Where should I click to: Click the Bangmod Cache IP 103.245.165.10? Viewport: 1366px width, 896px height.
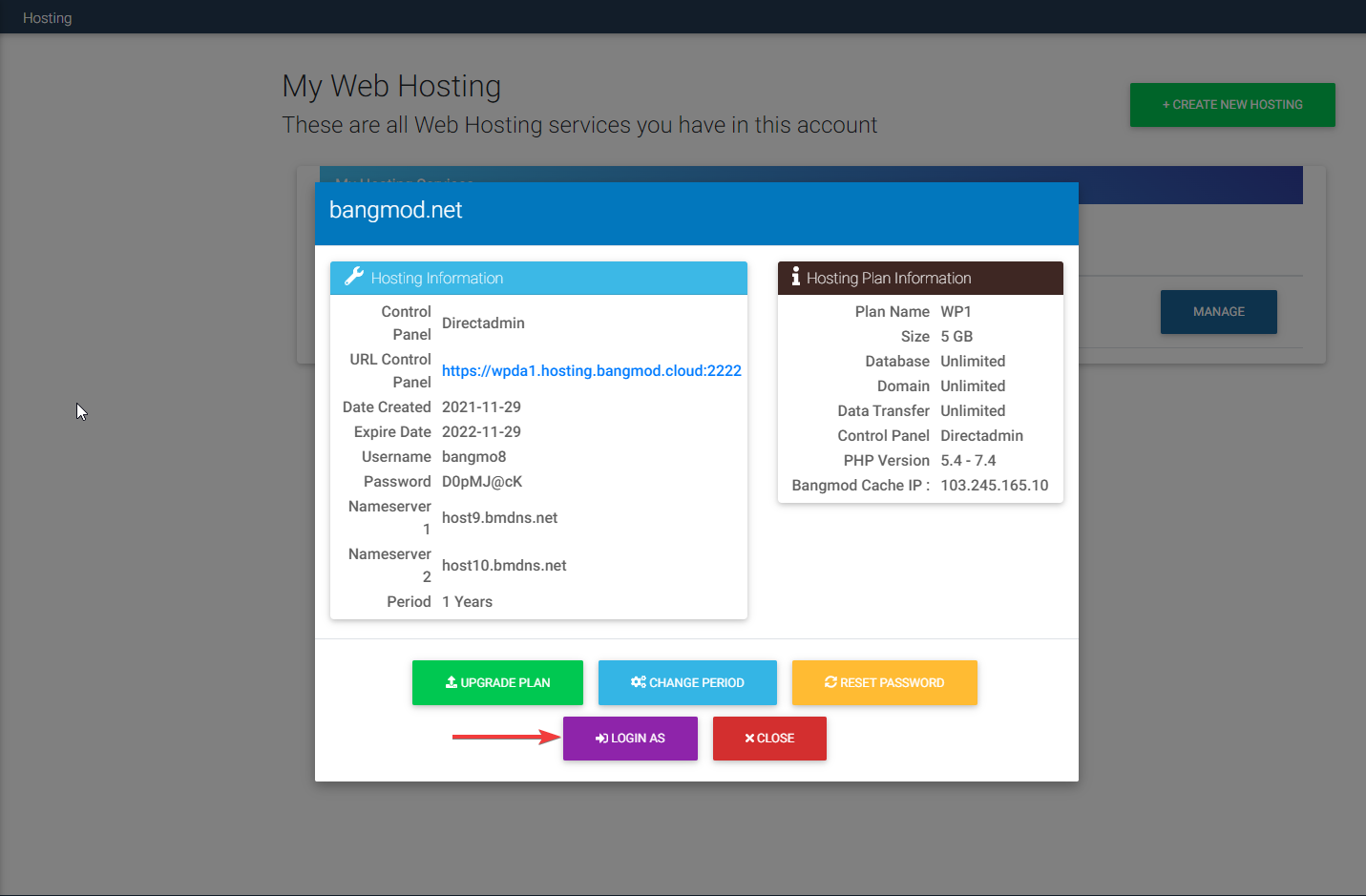(995, 486)
